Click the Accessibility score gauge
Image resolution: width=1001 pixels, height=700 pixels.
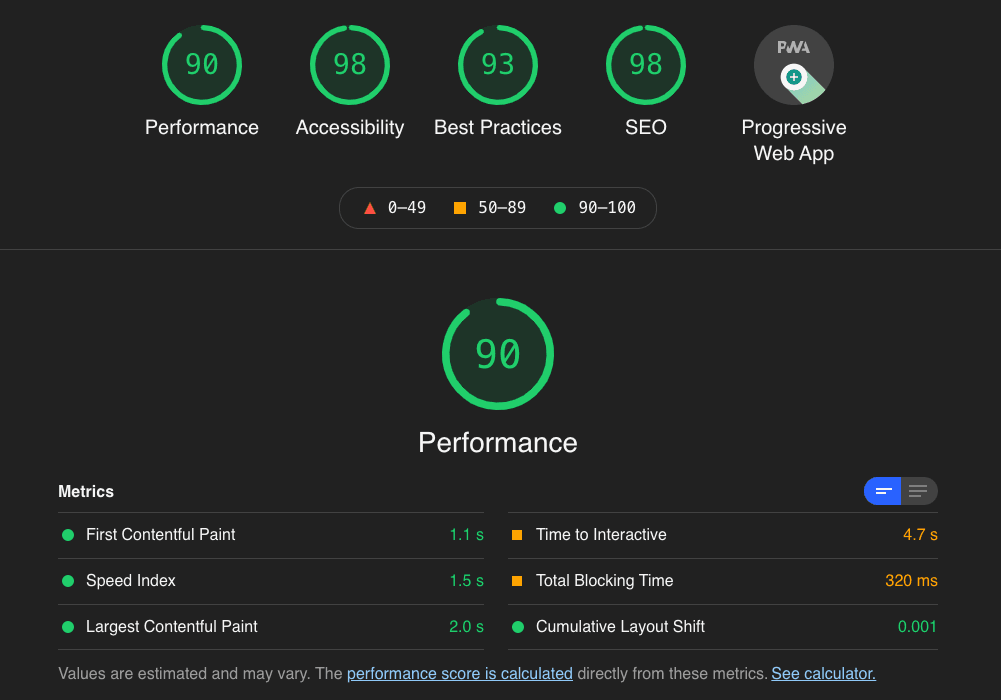click(349, 65)
